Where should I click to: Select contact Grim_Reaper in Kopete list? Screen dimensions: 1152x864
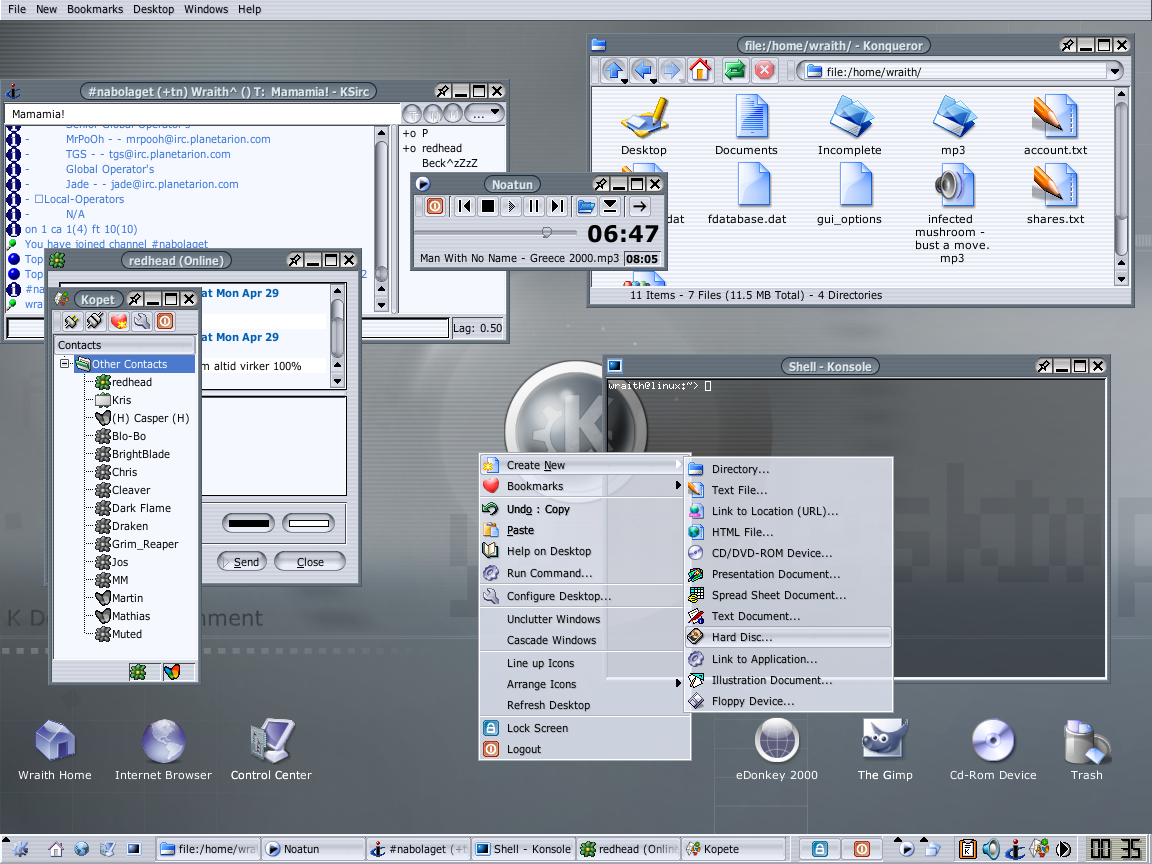(x=145, y=544)
